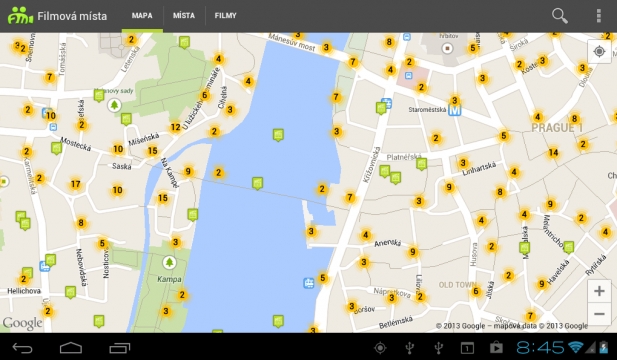Tap the Staroměstská metro station icon
This screenshot has width=617, height=360.
click(x=454, y=111)
